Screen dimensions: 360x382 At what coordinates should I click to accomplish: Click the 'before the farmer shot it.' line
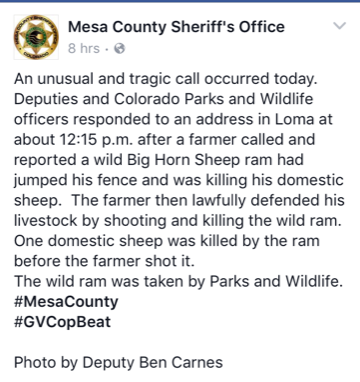(104, 261)
